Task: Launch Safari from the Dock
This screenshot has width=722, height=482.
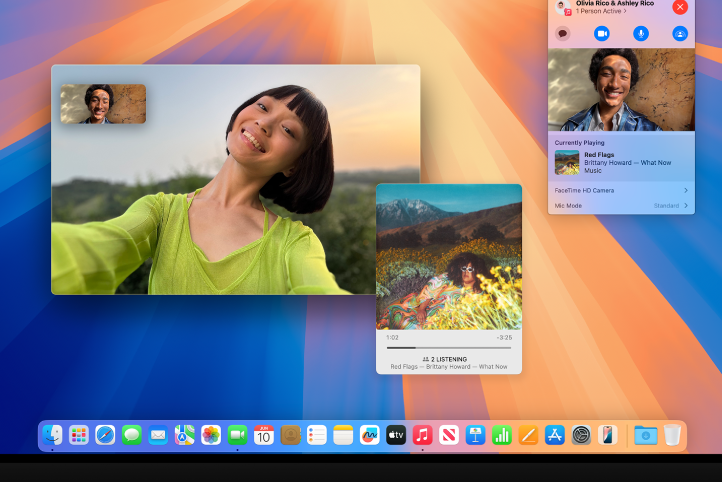Action: [x=105, y=435]
